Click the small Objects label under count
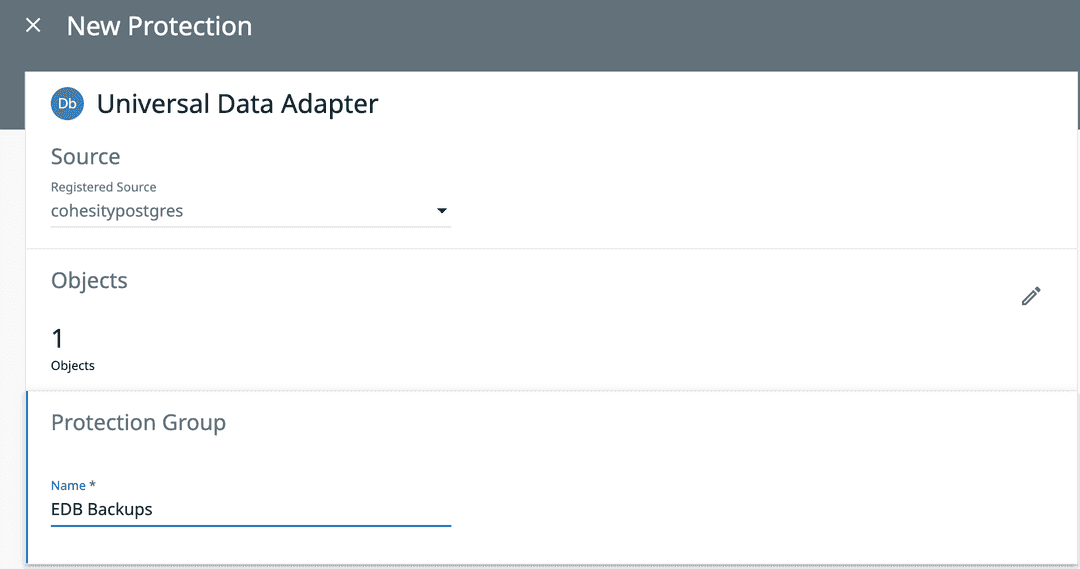The height and width of the screenshot is (569, 1080). coord(73,366)
